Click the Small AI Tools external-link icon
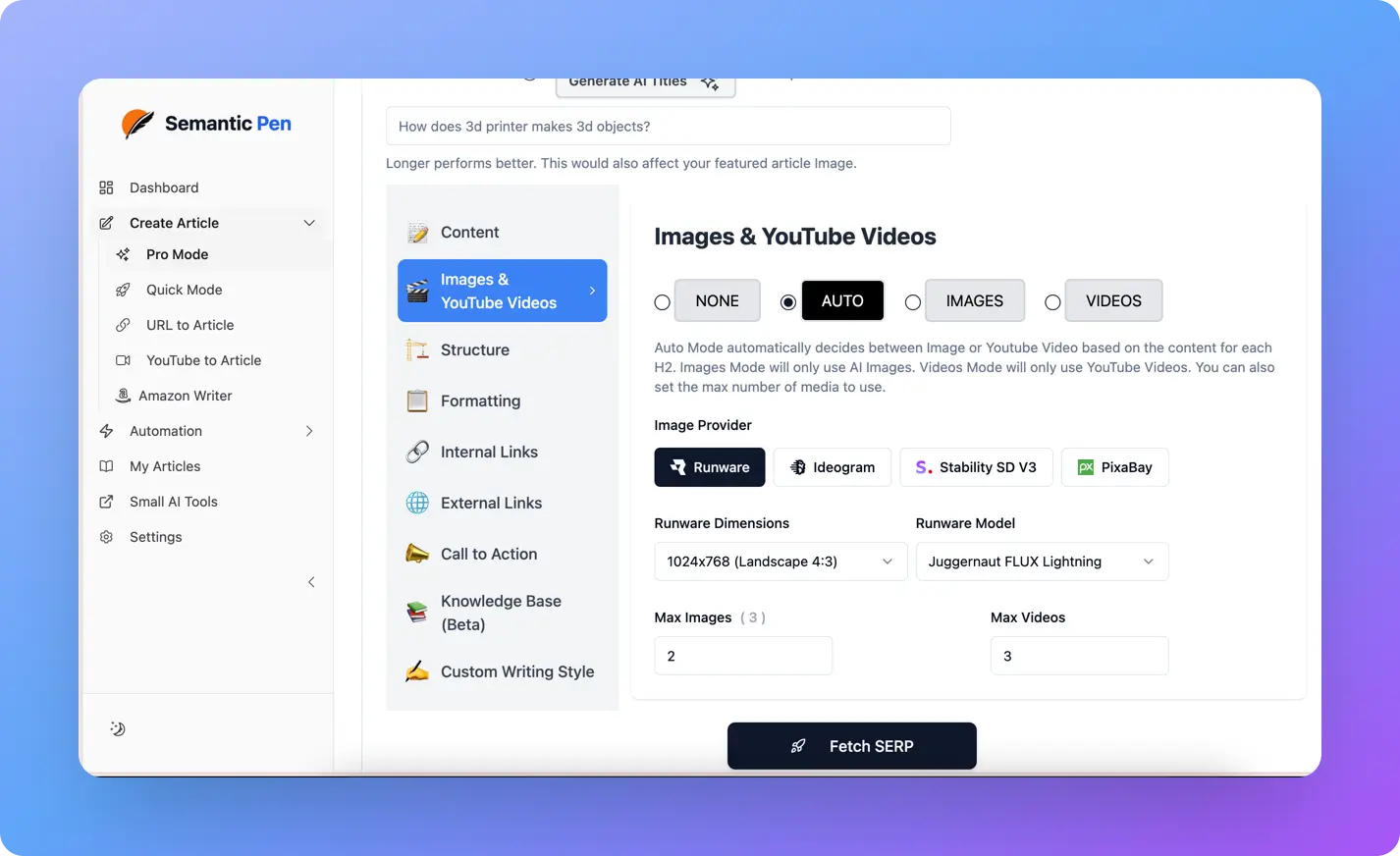 point(107,502)
